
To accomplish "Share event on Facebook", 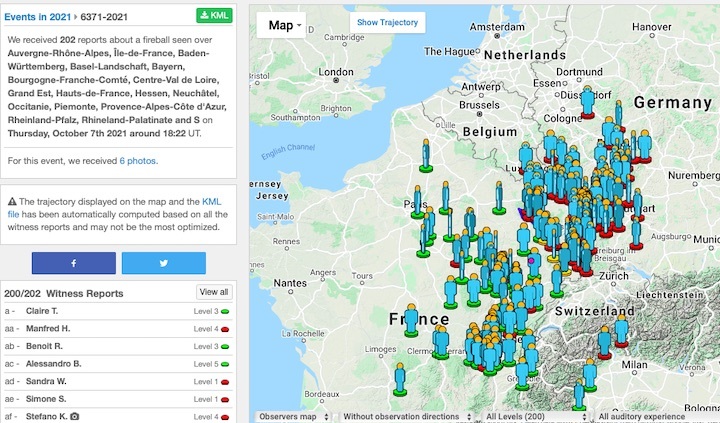I will point(73,263).
